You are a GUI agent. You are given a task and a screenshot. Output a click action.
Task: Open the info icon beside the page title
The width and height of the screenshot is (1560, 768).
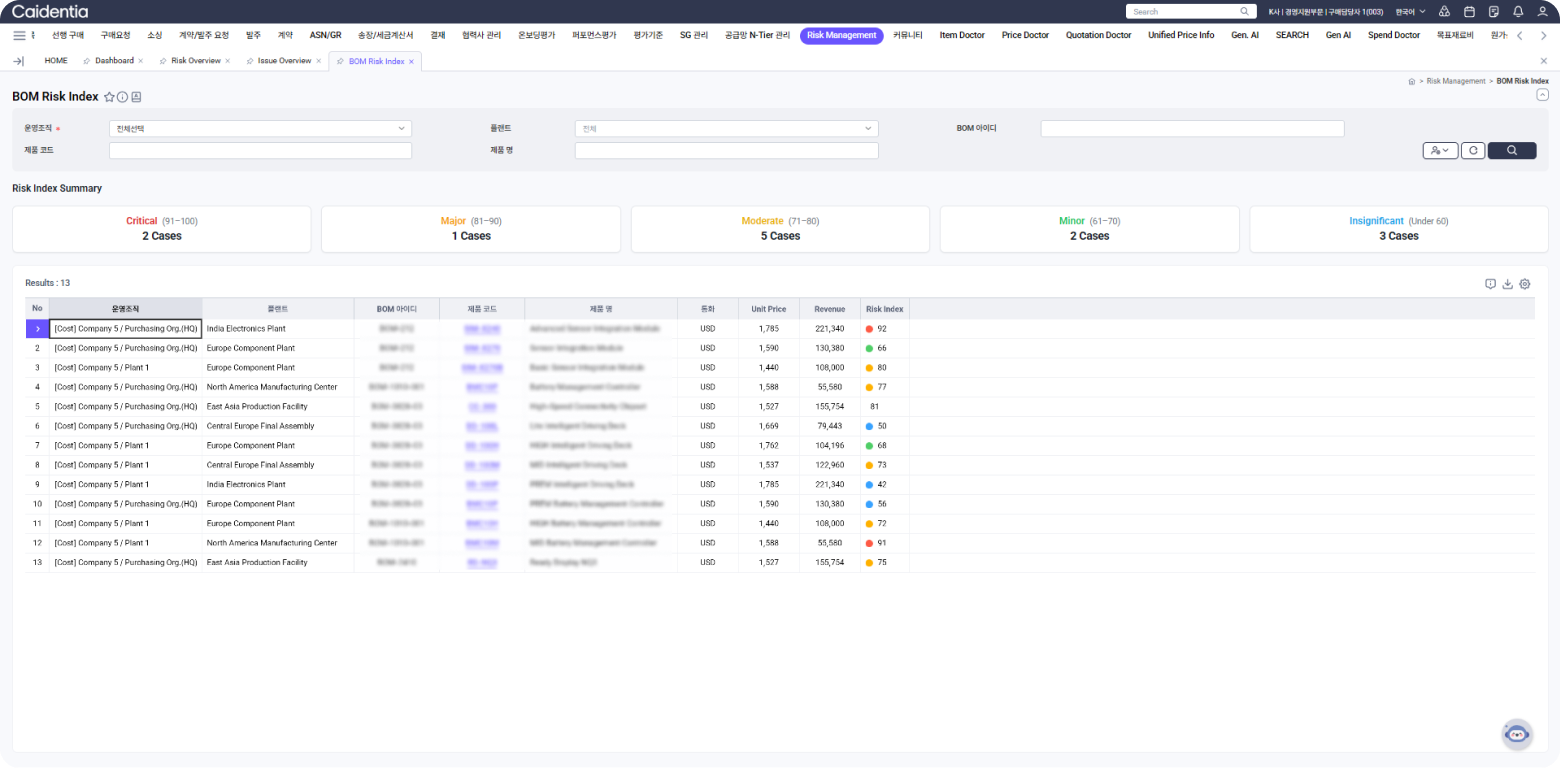click(123, 97)
